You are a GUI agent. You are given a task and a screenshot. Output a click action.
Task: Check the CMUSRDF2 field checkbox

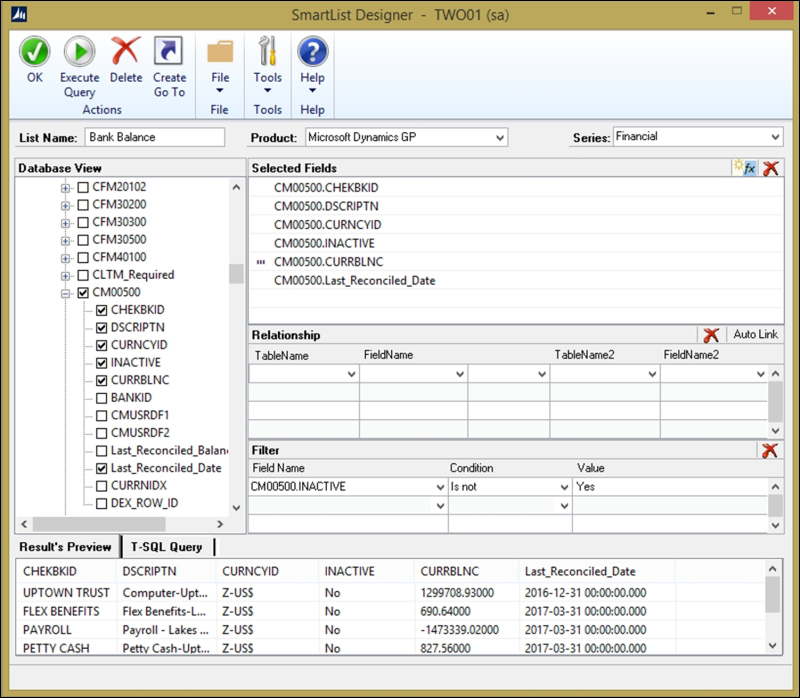pos(102,433)
